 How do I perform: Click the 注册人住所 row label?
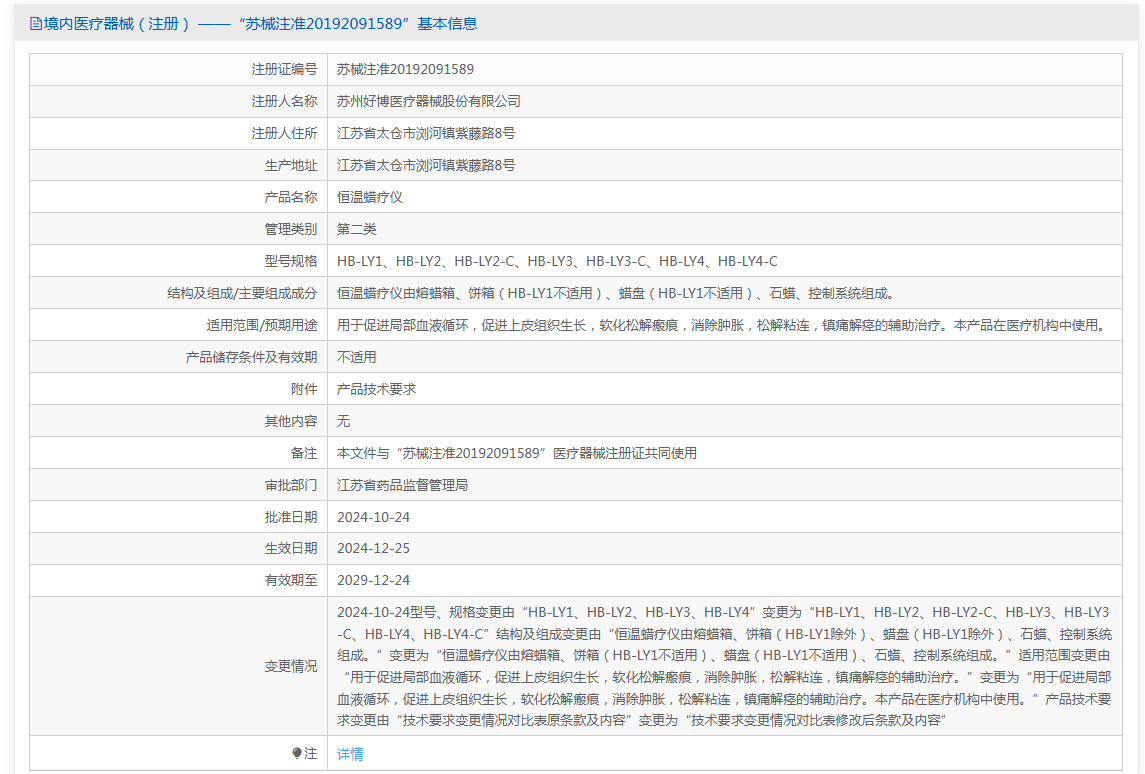click(x=284, y=133)
